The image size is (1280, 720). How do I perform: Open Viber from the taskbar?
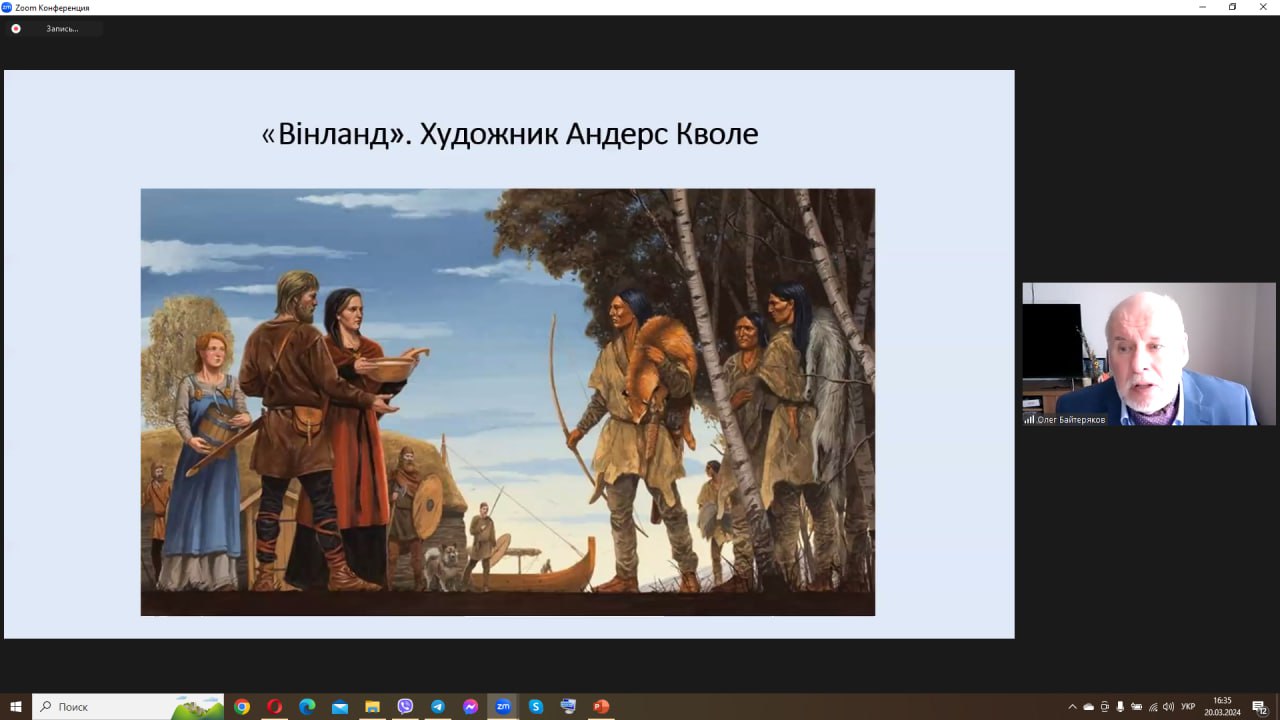(405, 706)
